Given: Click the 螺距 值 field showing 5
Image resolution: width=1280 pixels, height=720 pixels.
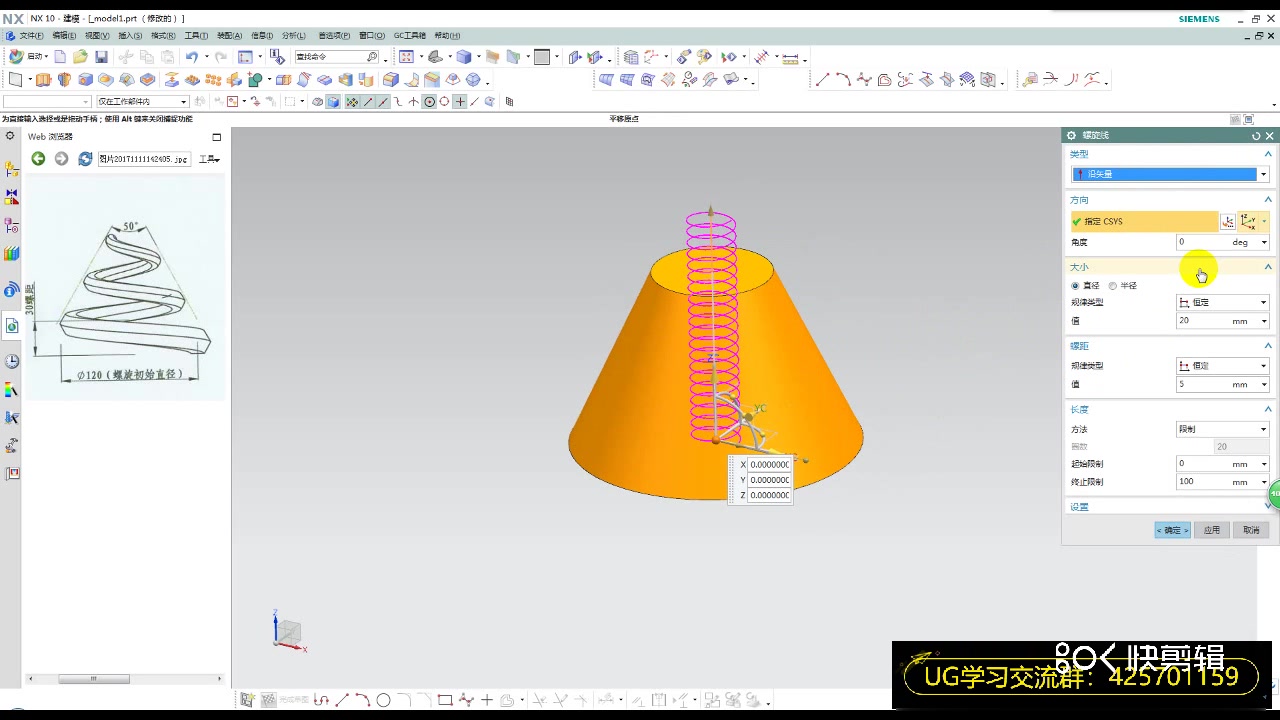Looking at the screenshot, I should coord(1203,384).
